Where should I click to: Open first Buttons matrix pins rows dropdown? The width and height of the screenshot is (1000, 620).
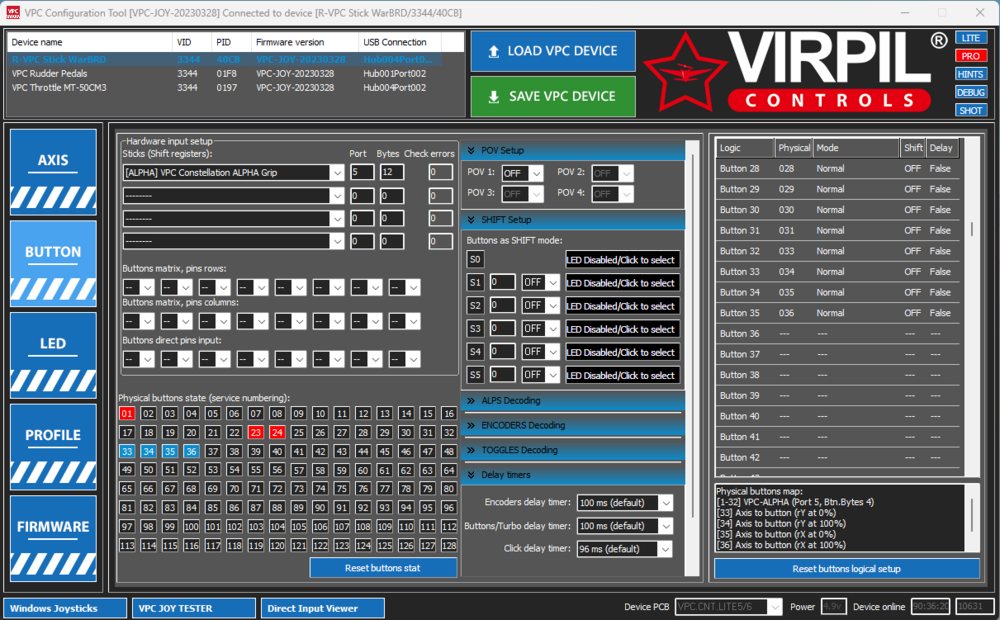tap(138, 288)
